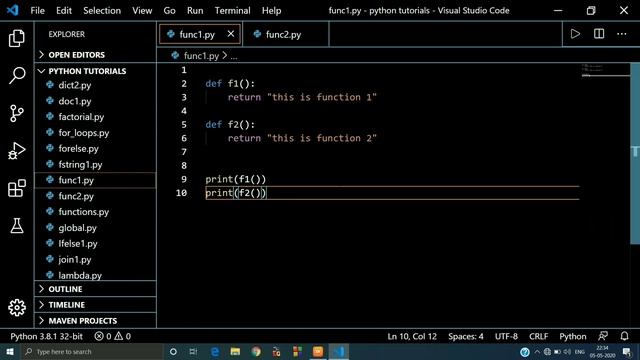This screenshot has width=640, height=360.
Task: Open the Manage gear icon
Action: pyautogui.click(x=17, y=307)
